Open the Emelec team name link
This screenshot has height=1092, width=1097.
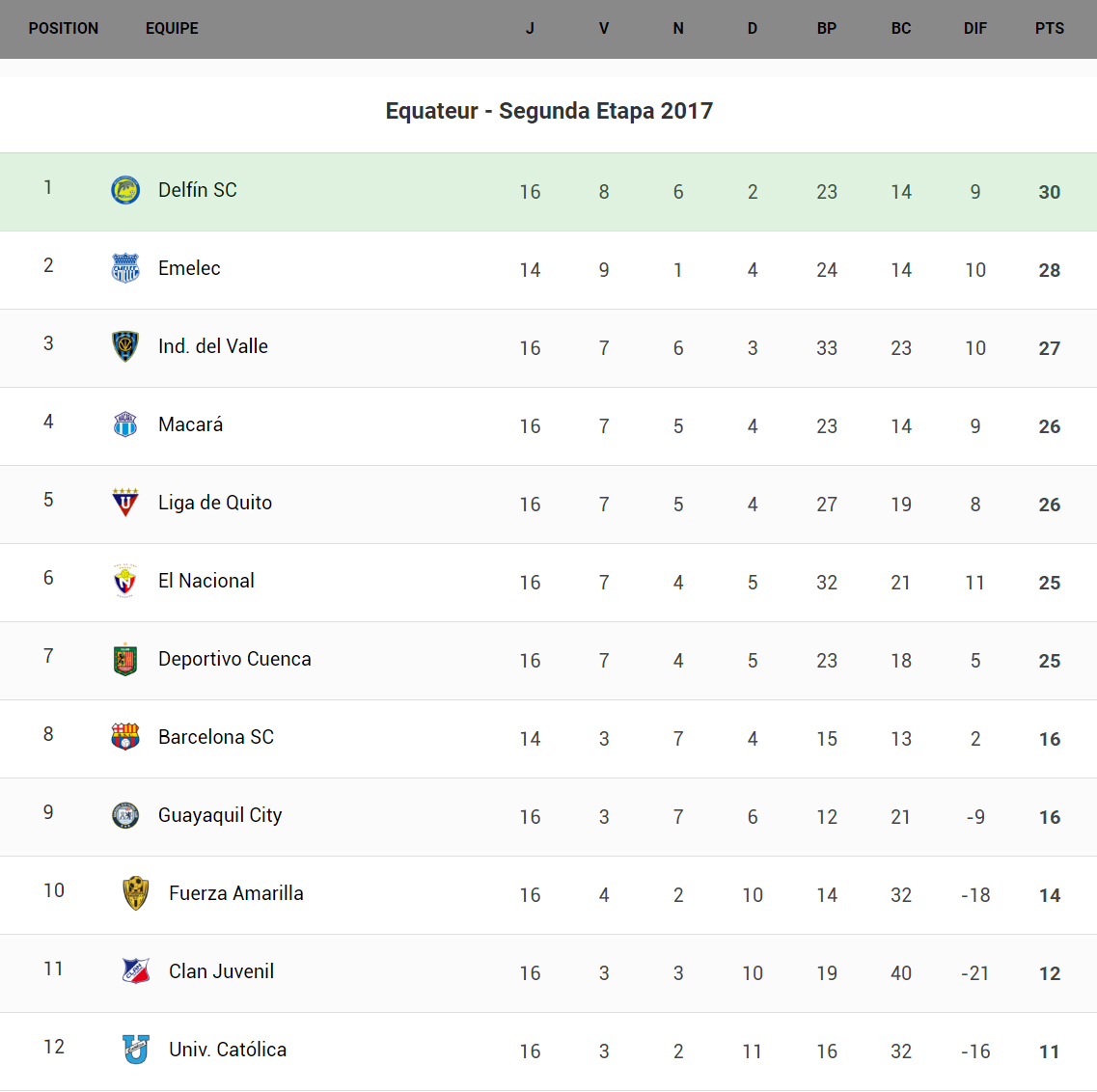point(189,268)
